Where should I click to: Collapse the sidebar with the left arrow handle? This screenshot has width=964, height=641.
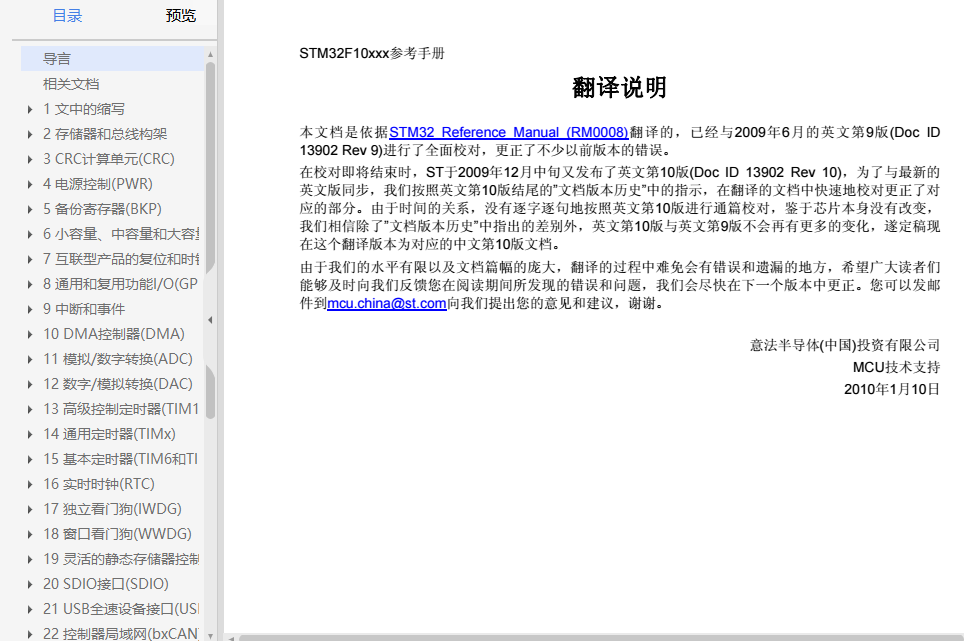coord(210,320)
